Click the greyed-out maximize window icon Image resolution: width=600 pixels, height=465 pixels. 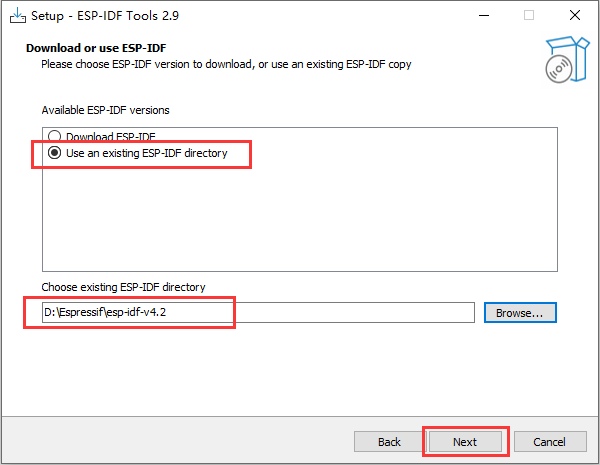(x=529, y=15)
